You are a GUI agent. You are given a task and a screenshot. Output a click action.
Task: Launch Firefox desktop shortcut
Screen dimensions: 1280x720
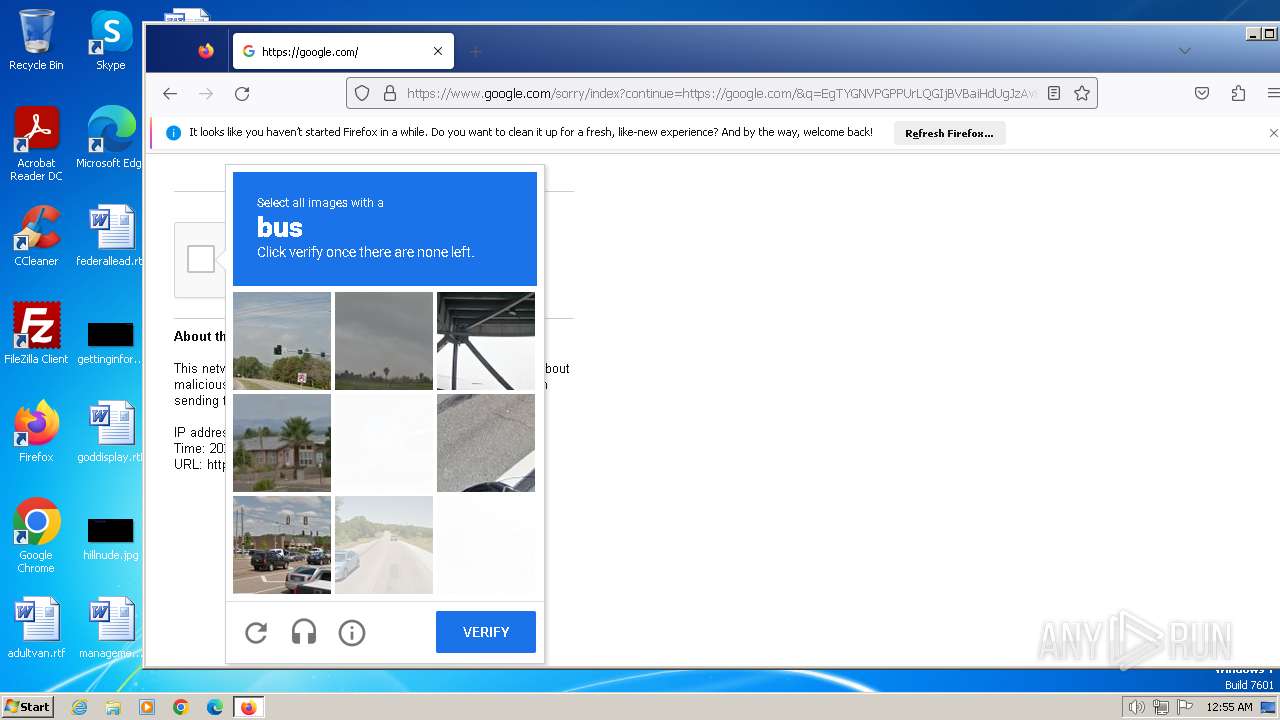pyautogui.click(x=36, y=431)
